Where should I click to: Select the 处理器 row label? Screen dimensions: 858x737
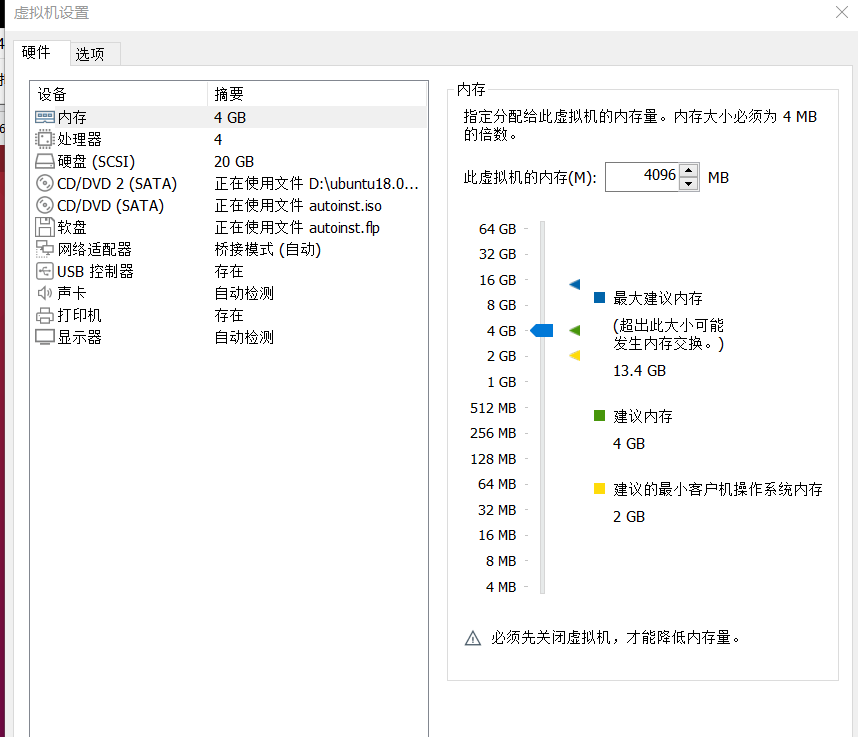79,140
